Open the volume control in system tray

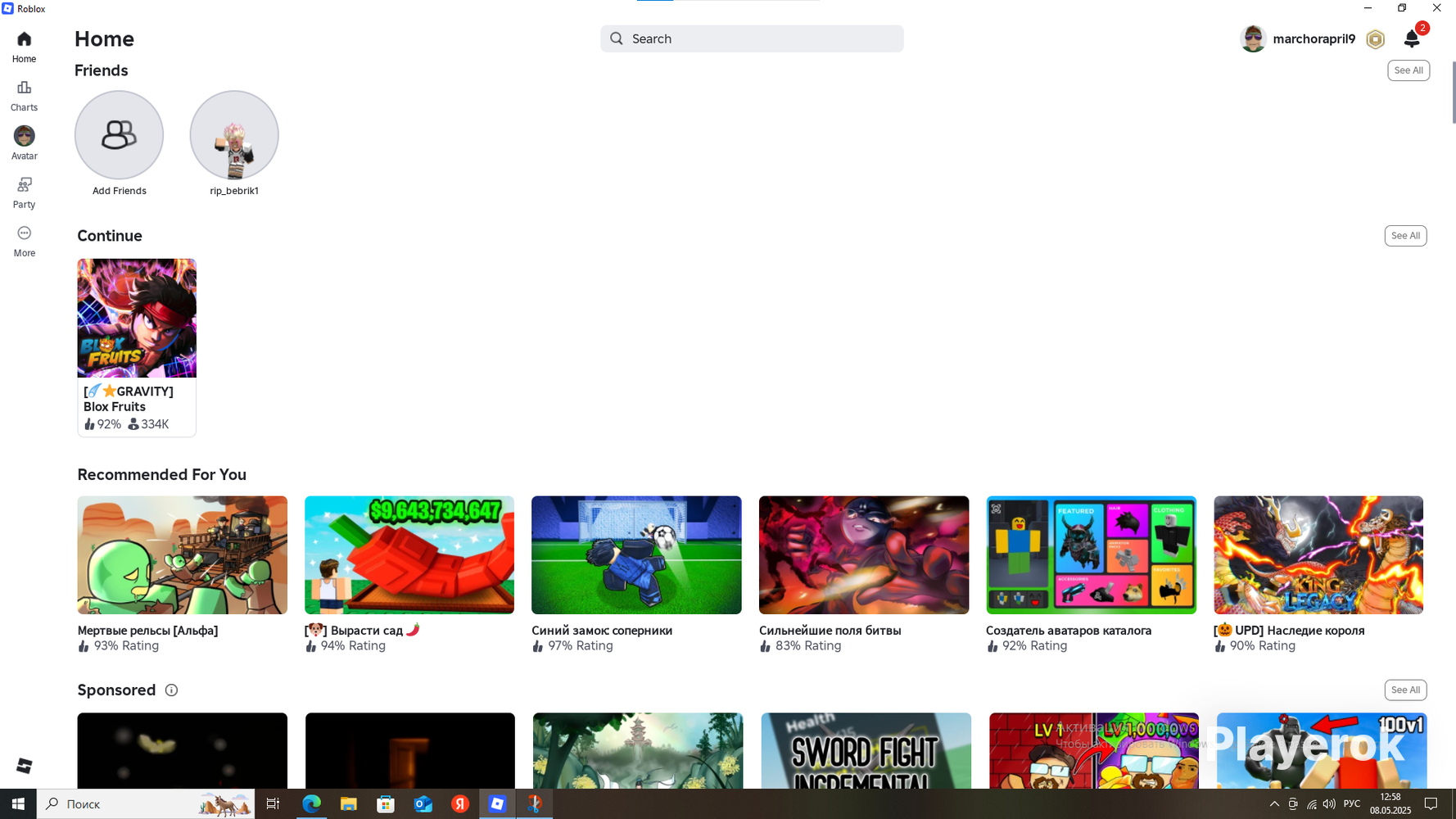click(1329, 804)
